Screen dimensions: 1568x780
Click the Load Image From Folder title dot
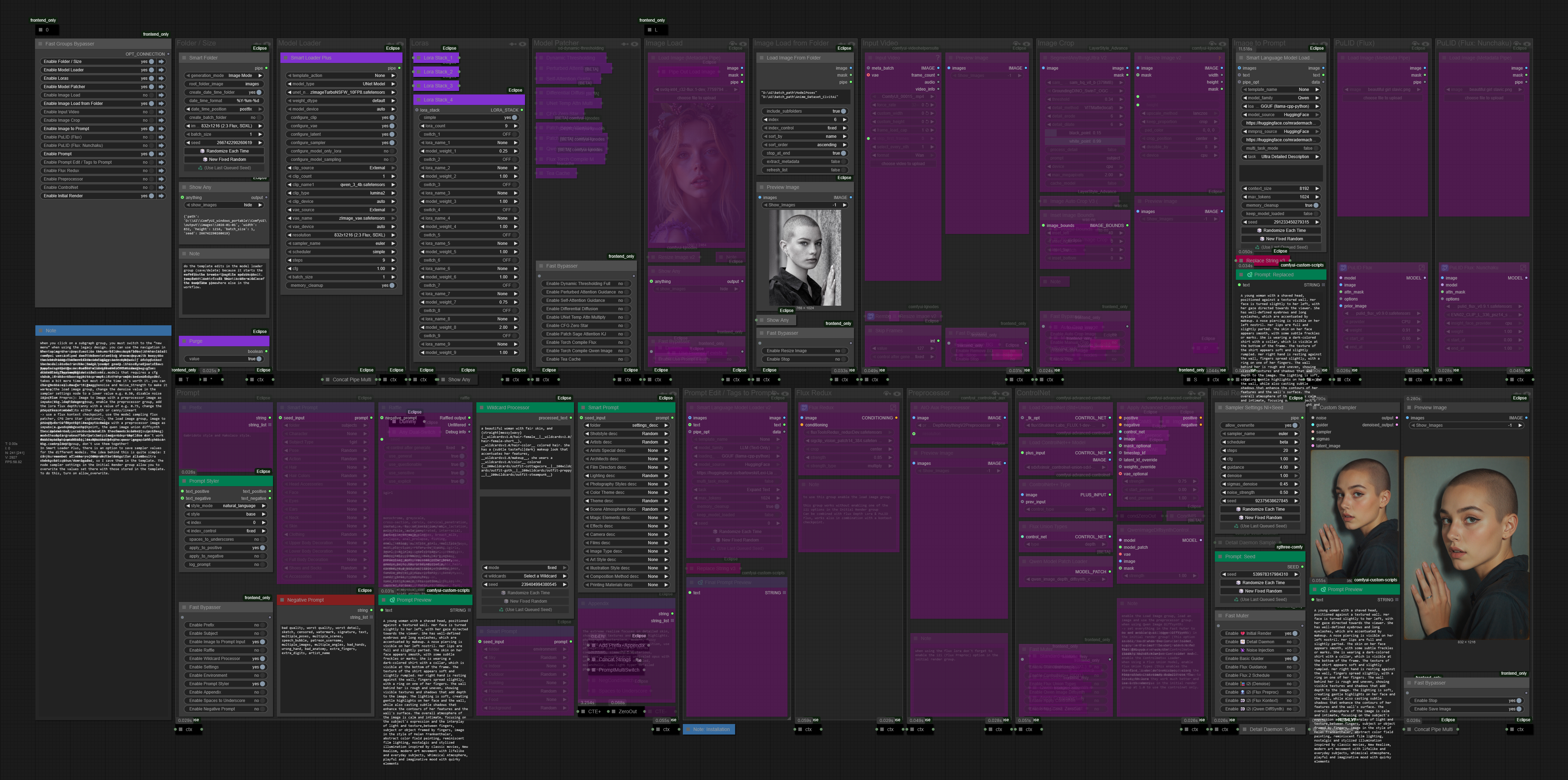point(762,58)
